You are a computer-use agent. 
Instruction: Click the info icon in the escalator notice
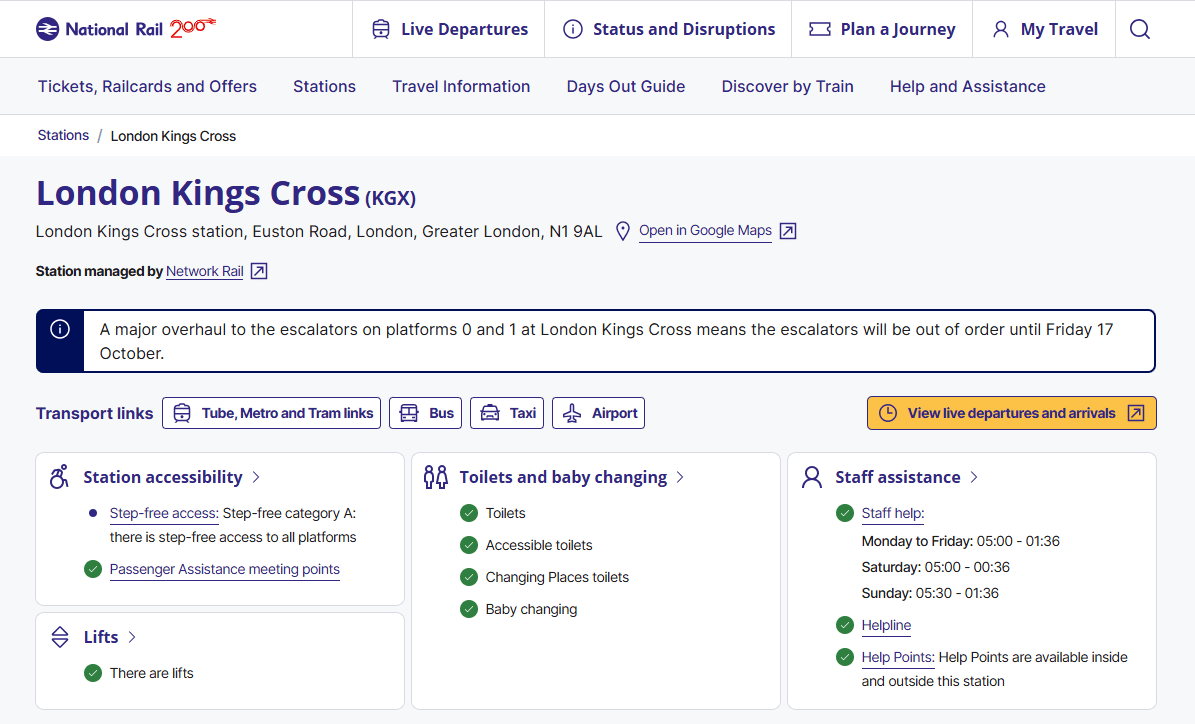pyautogui.click(x=59, y=328)
